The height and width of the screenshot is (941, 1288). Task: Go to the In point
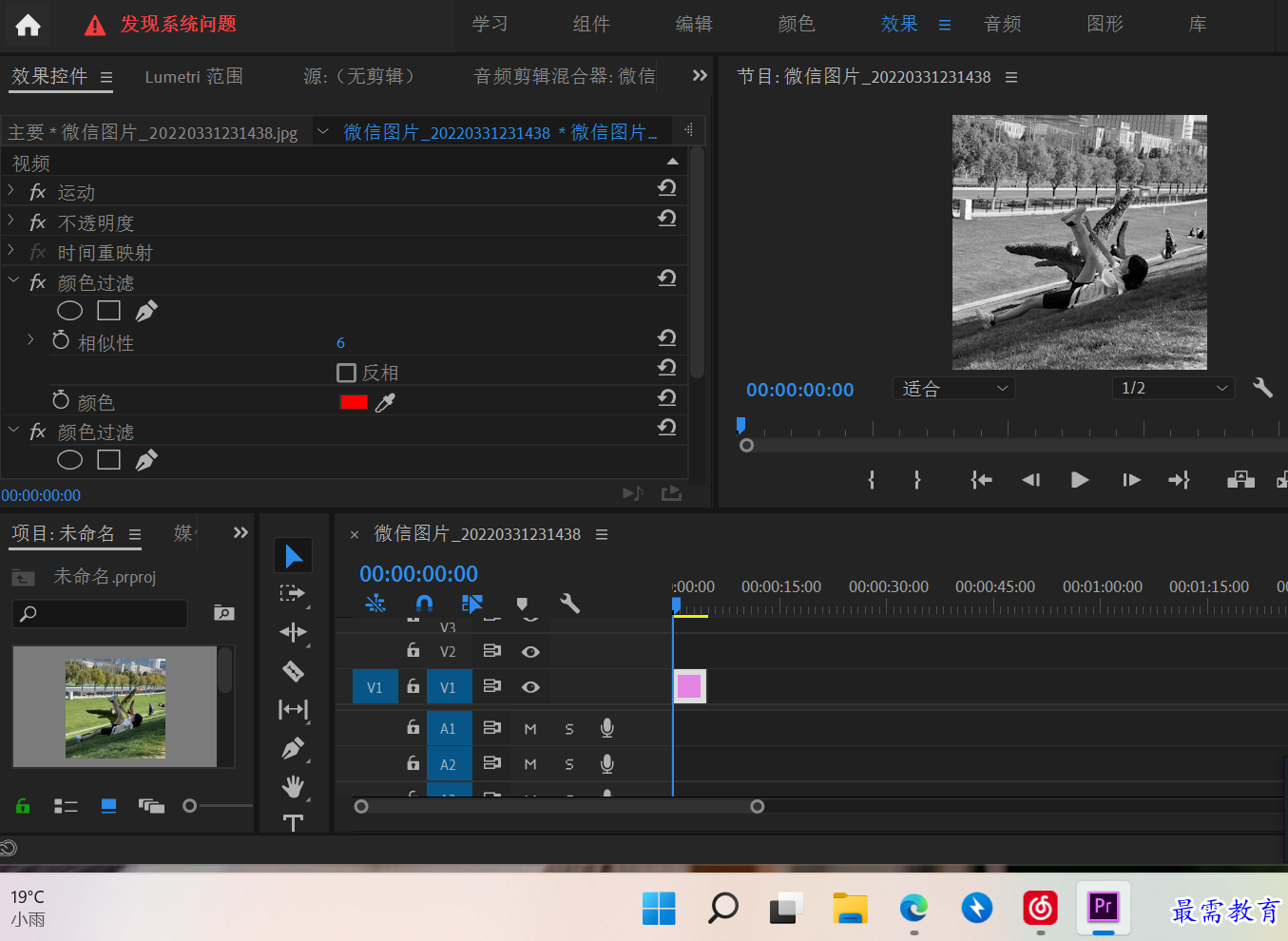pos(981,480)
